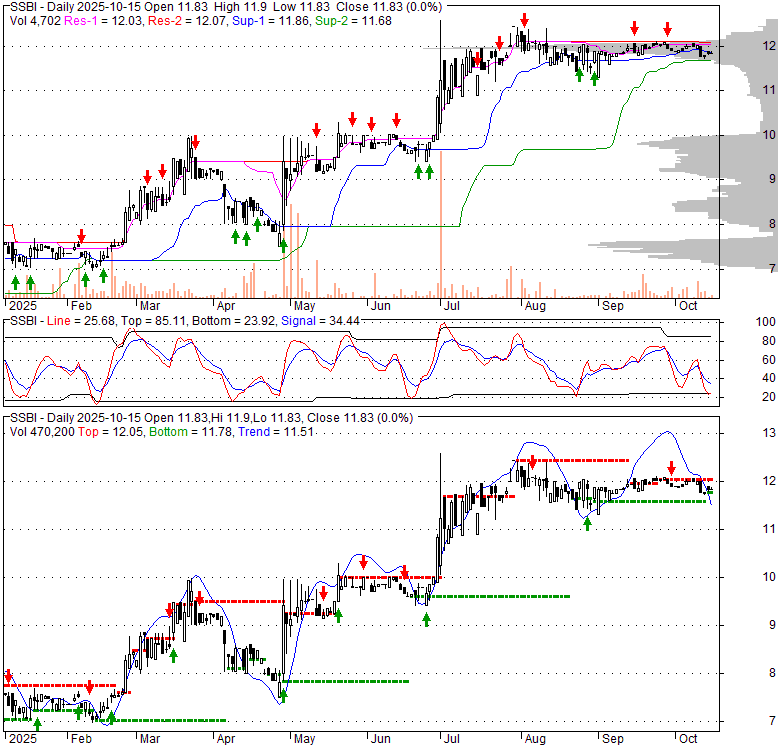The image size is (780, 745).
Task: Click the 100 mark on oscillator axis
Action: [x=766, y=322]
